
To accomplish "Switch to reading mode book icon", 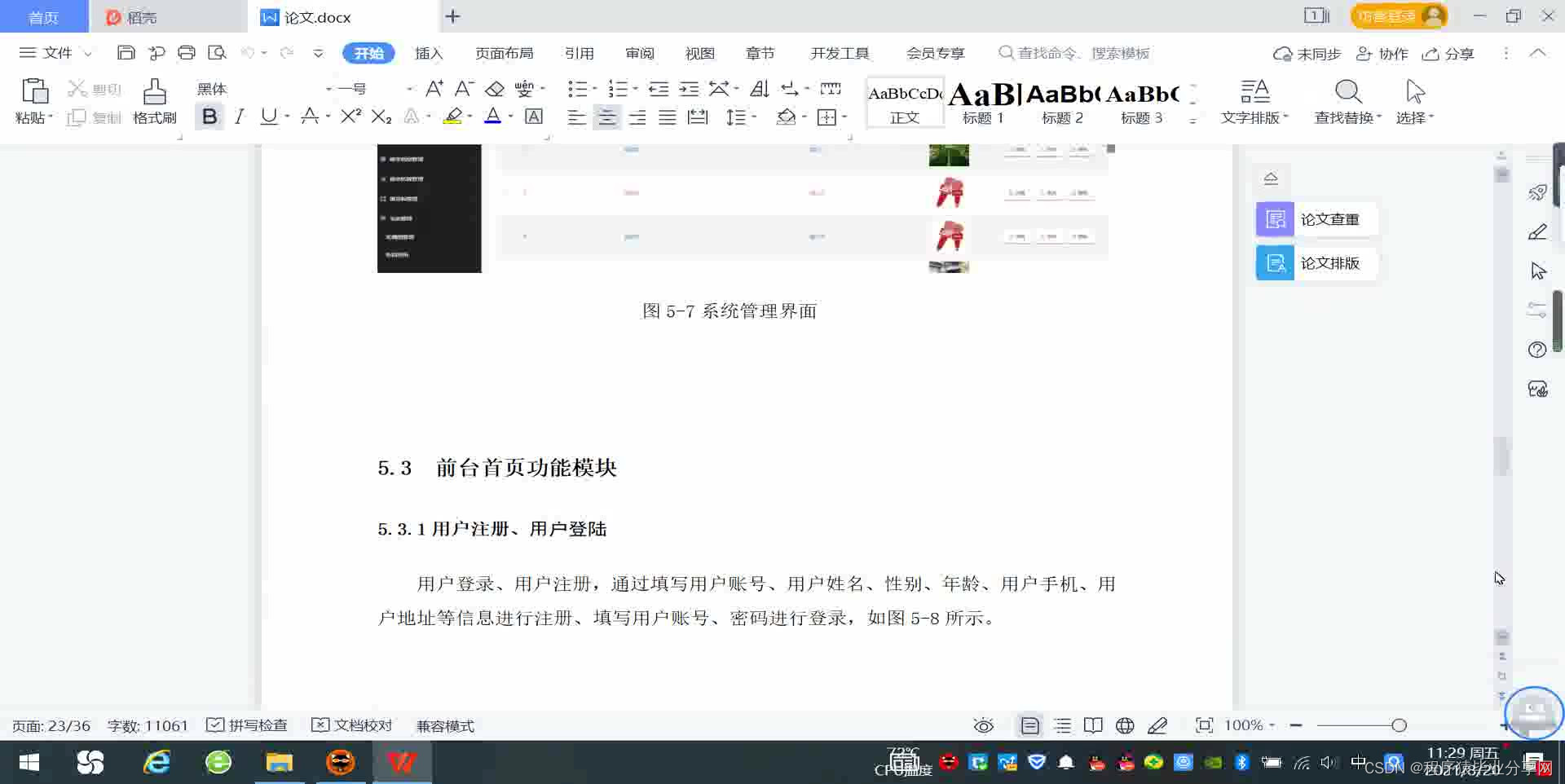I will tap(1093, 725).
